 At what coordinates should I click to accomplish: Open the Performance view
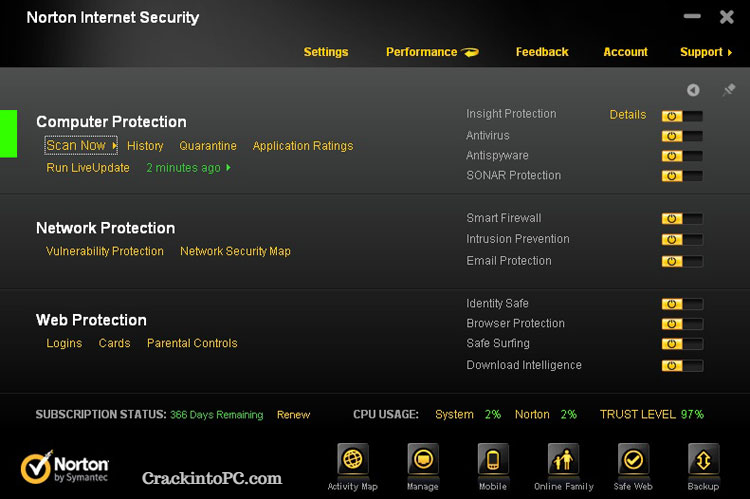(x=421, y=52)
